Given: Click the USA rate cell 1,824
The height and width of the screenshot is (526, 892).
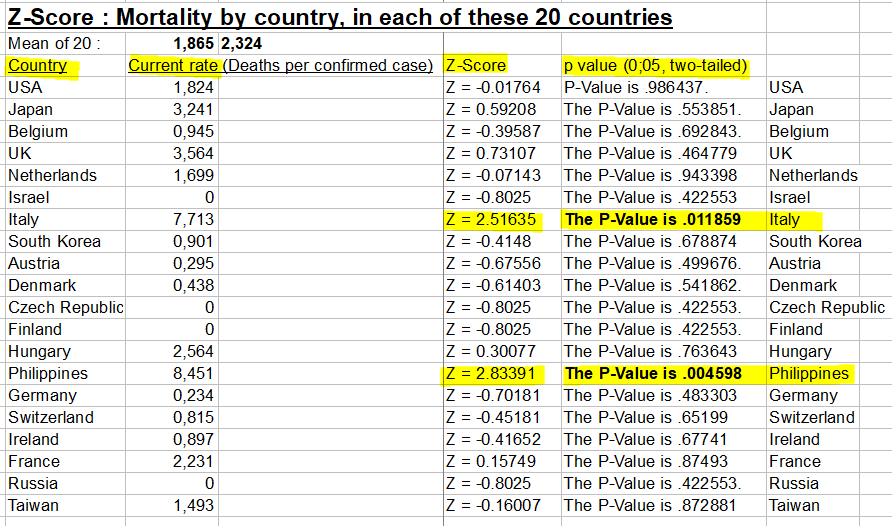Looking at the screenshot, I should (172, 88).
